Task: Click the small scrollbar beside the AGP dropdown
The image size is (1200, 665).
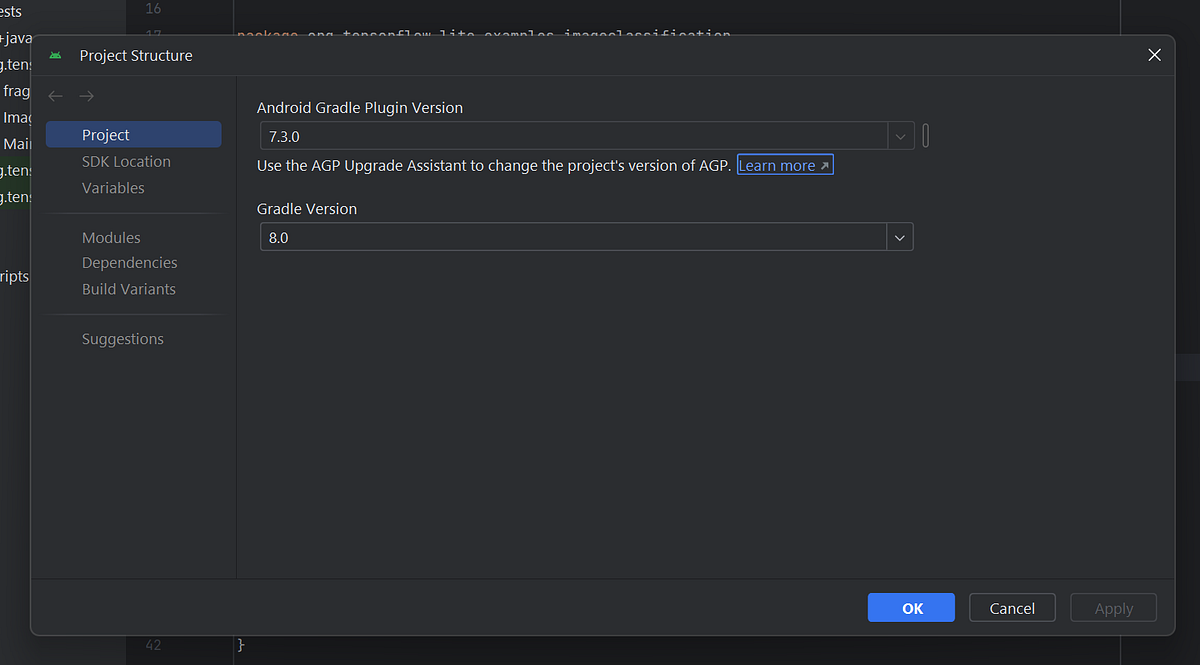Action: pos(925,135)
